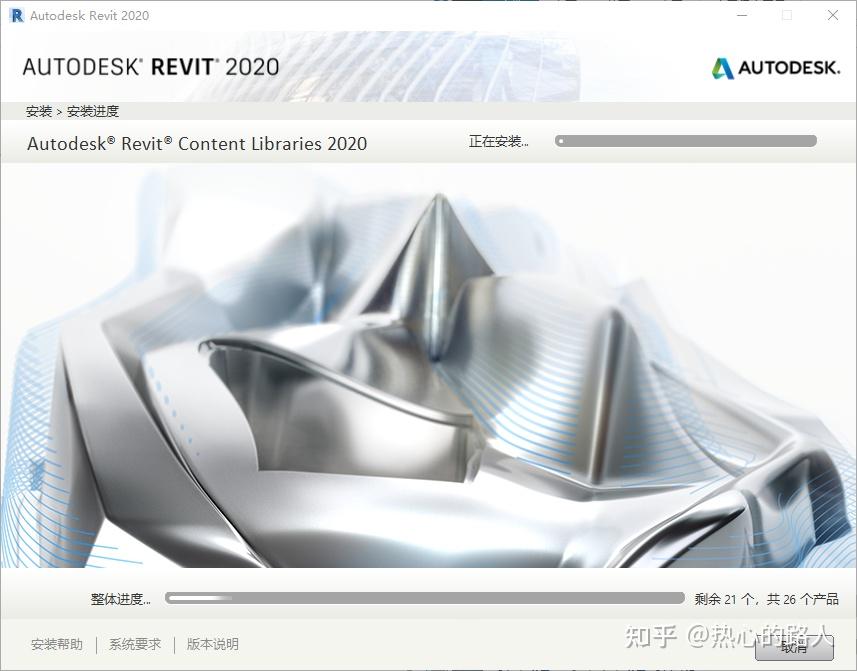Open the 系统要求 system requirements link

click(134, 644)
